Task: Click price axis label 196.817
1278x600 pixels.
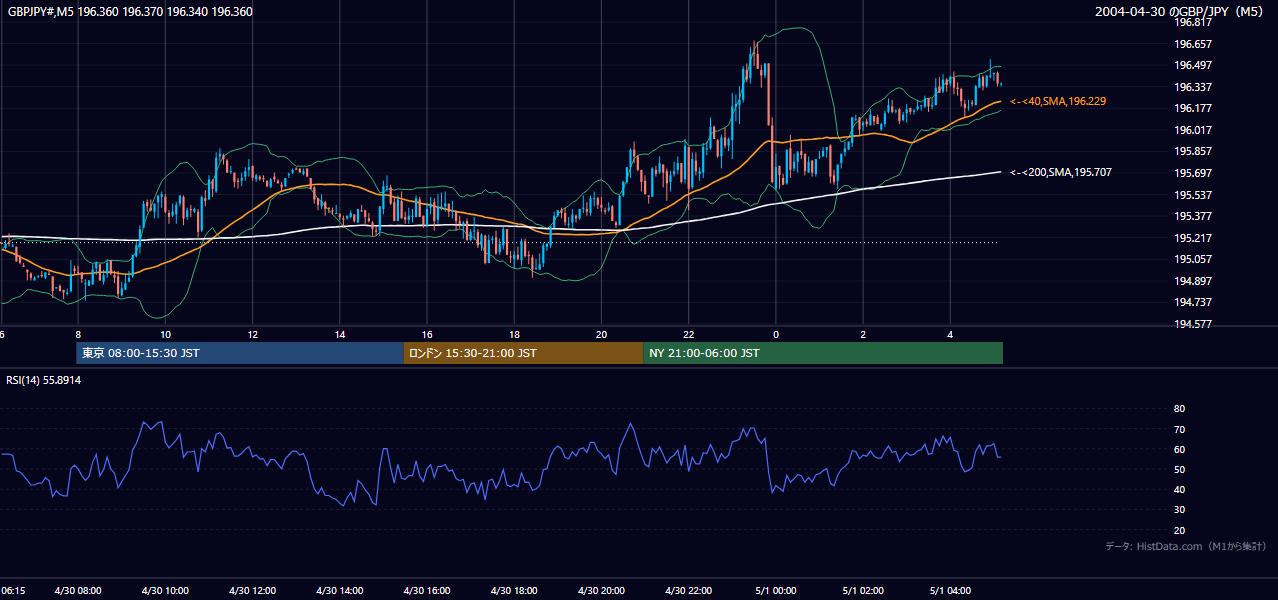Action: (1194, 22)
